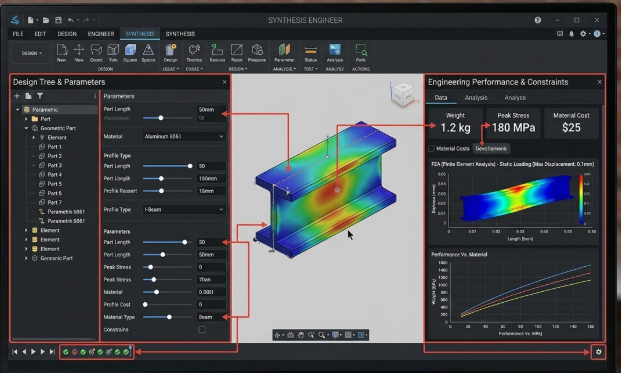Open settings with the bottom-right gear icon
Screen dimensions: 621x373
pyautogui.click(x=598, y=352)
